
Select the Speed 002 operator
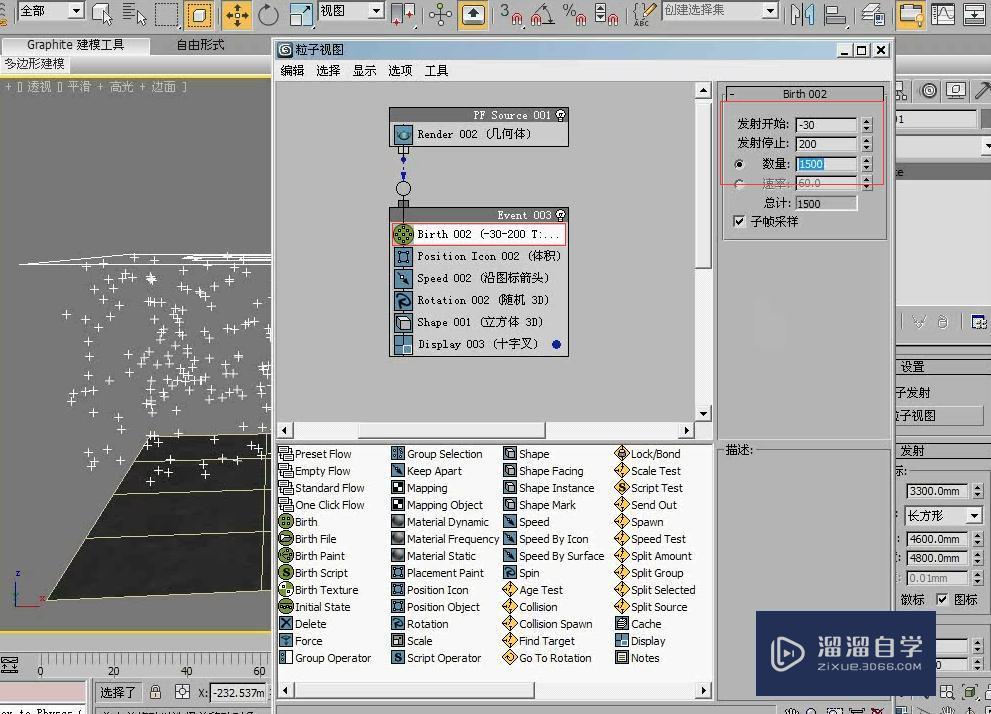pyautogui.click(x=478, y=278)
